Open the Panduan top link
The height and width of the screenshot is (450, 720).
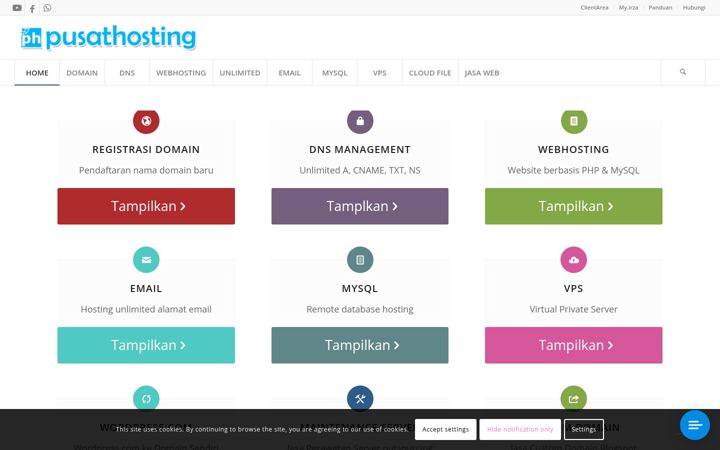click(660, 8)
